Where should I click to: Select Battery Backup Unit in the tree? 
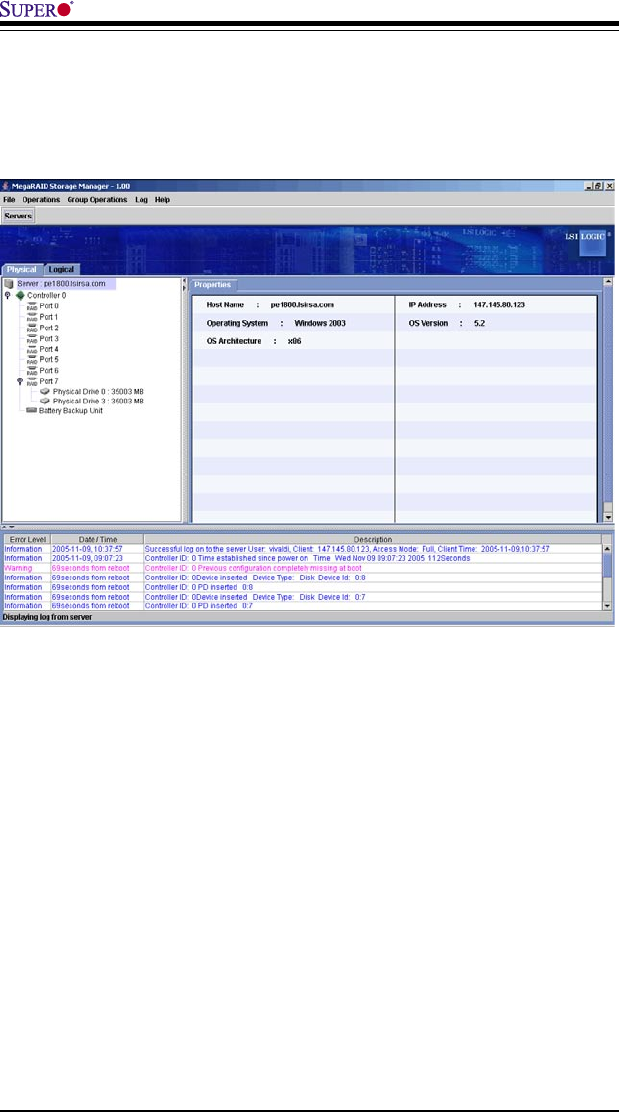point(70,411)
